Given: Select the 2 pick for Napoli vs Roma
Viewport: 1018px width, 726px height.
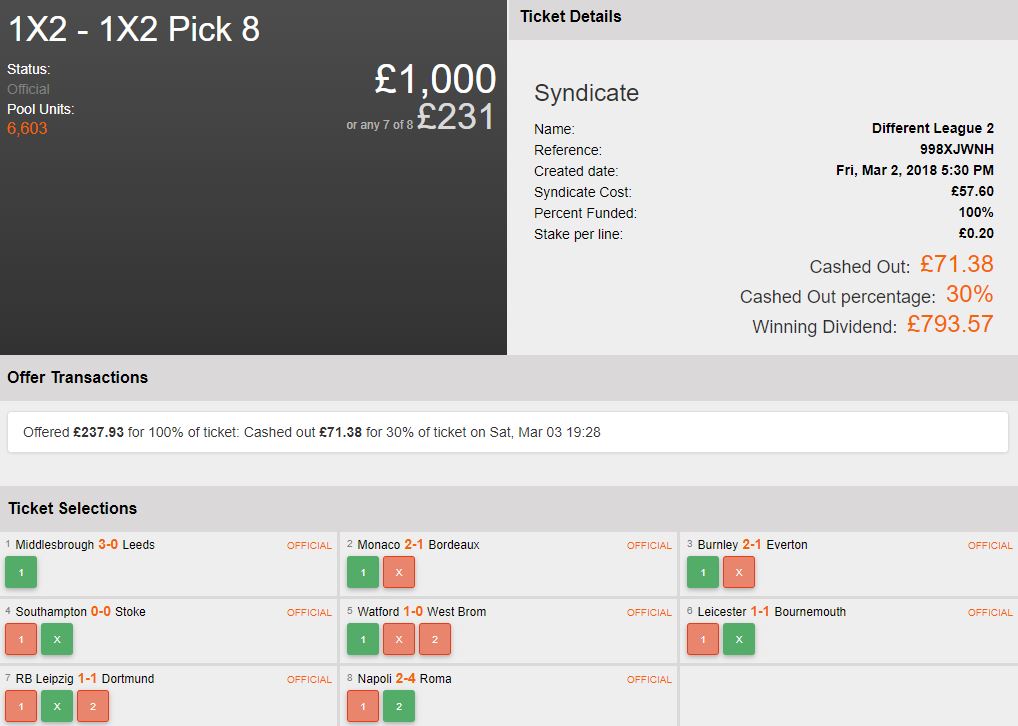Looking at the screenshot, I should 398,706.
